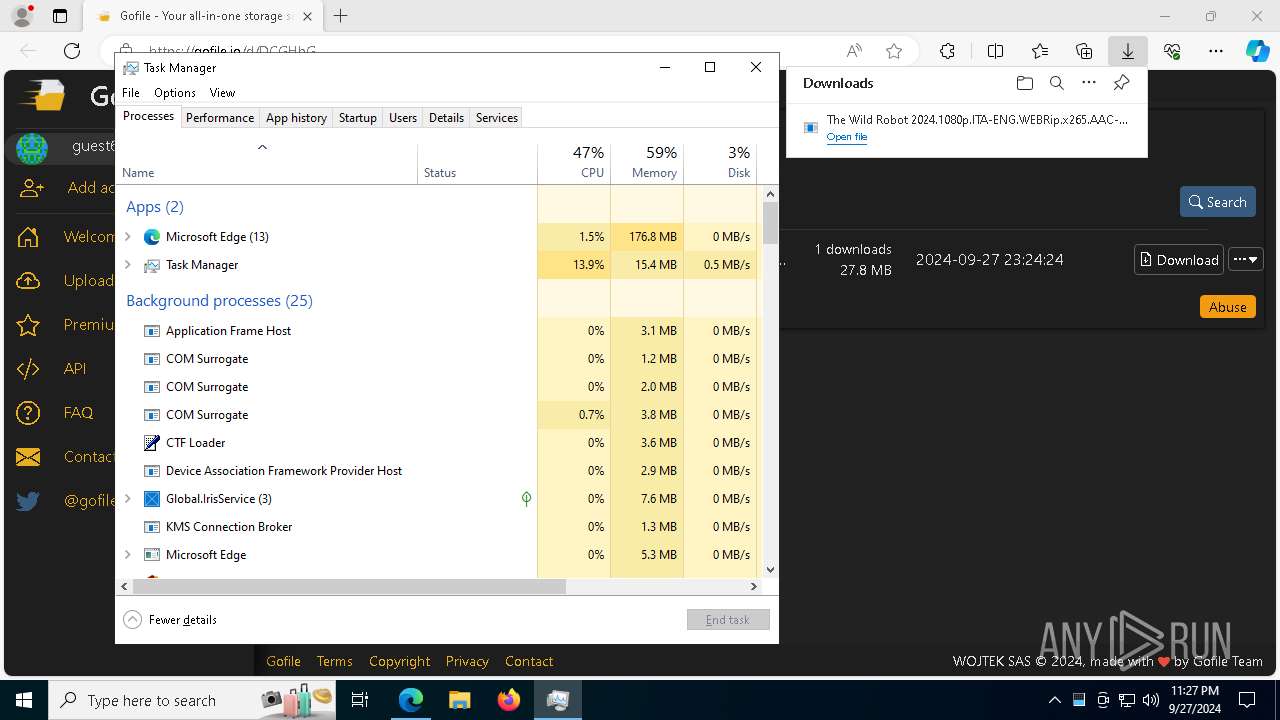Open Copyright link in footer
The image size is (1280, 720).
click(x=399, y=661)
